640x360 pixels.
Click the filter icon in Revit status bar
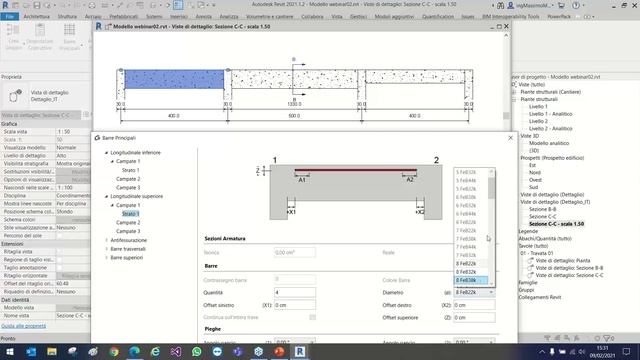[607, 338]
